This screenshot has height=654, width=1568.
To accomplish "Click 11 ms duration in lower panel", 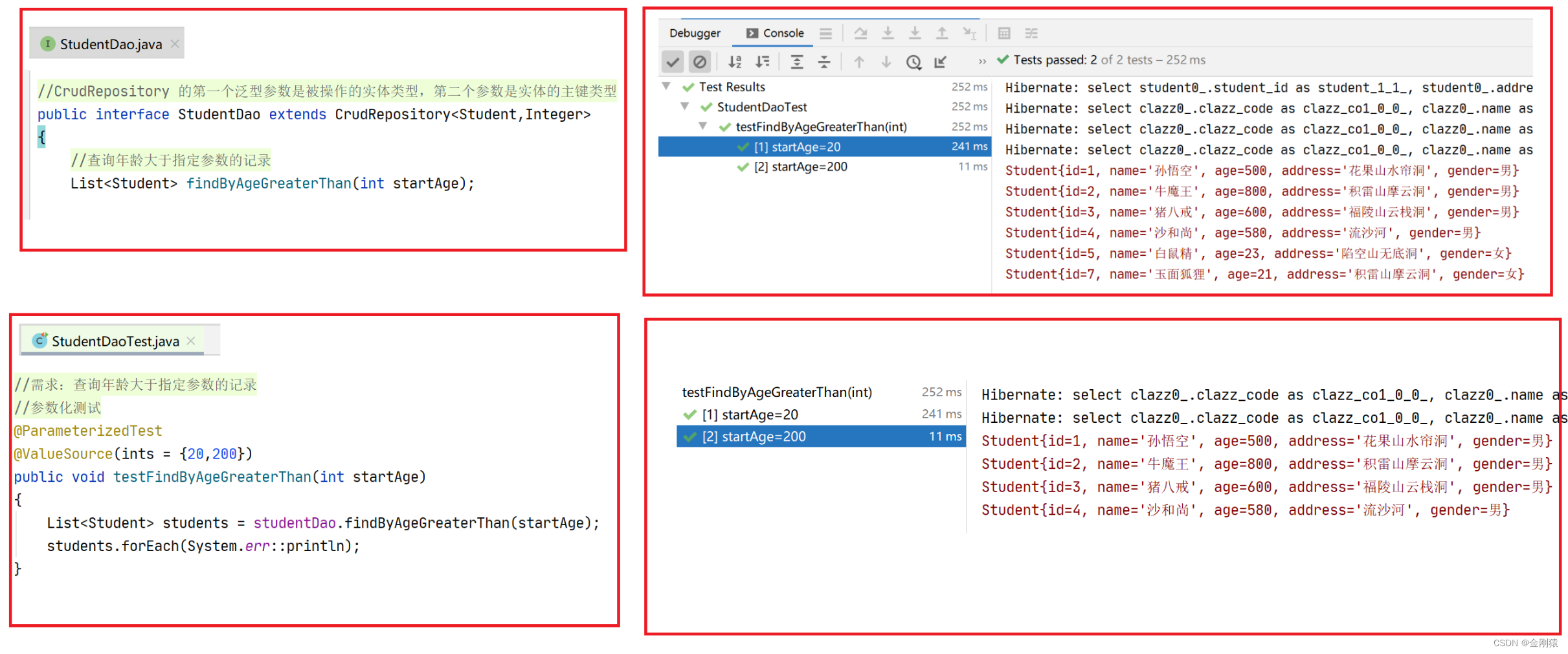I will point(945,436).
